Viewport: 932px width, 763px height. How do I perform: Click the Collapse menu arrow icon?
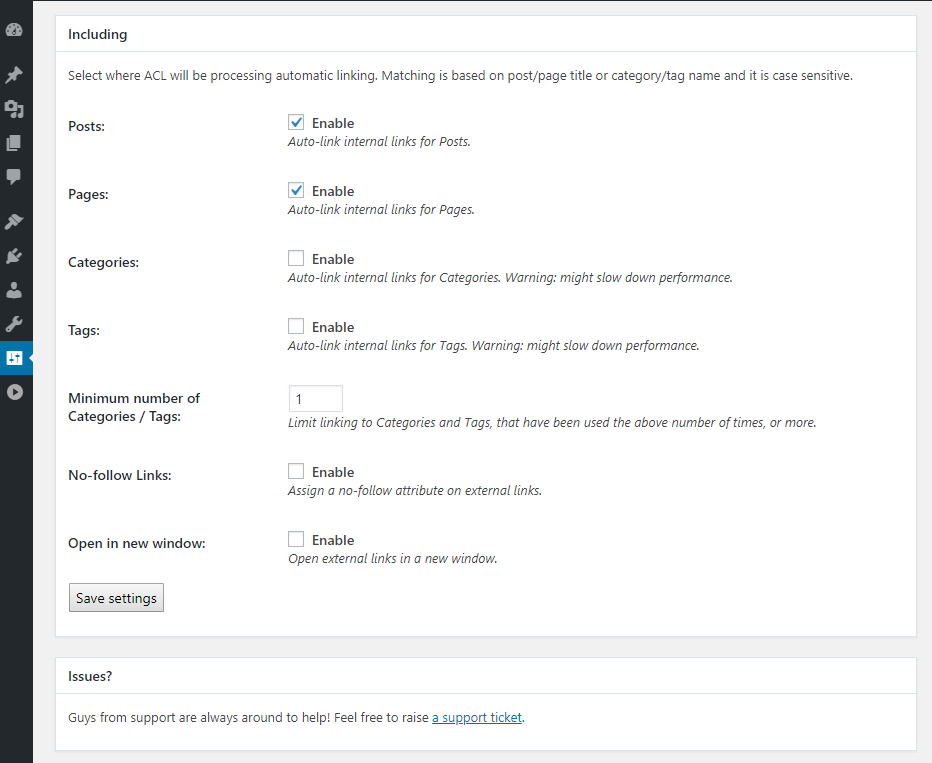pyautogui.click(x=14, y=392)
